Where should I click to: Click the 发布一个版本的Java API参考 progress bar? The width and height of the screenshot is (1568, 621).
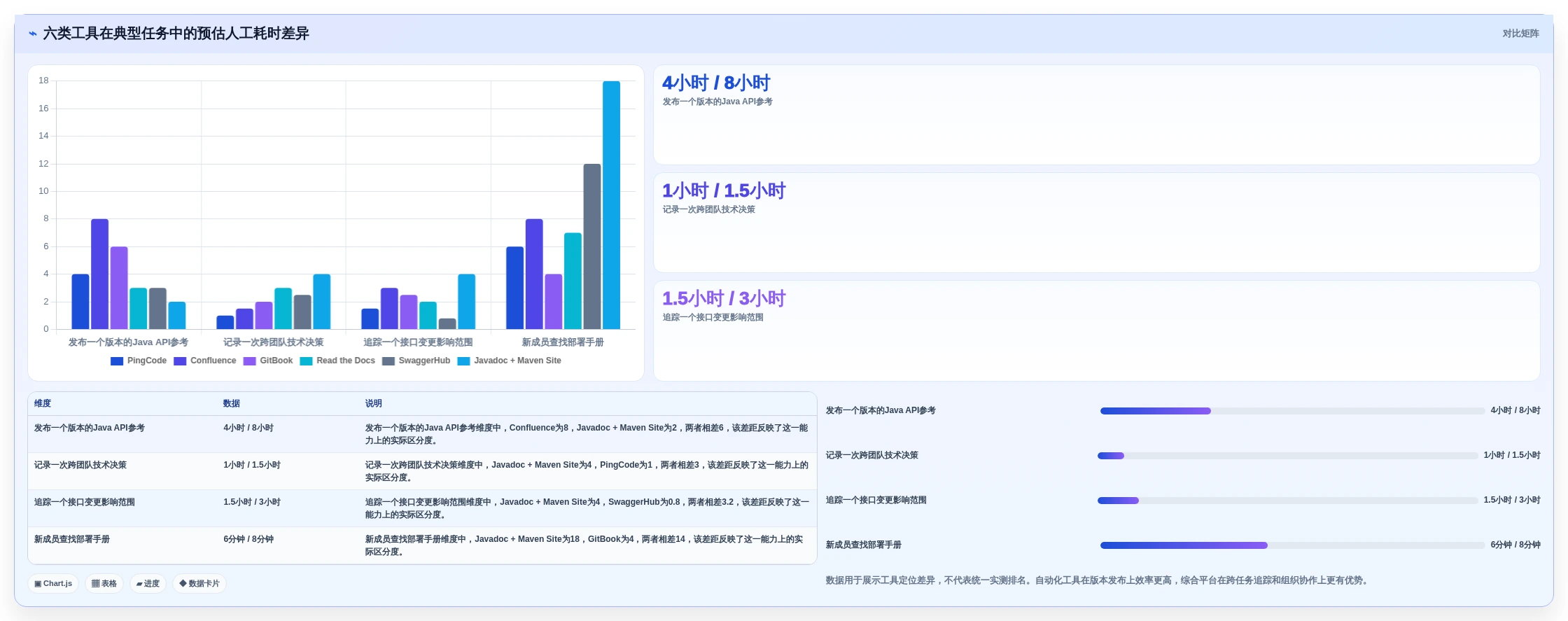click(1291, 411)
